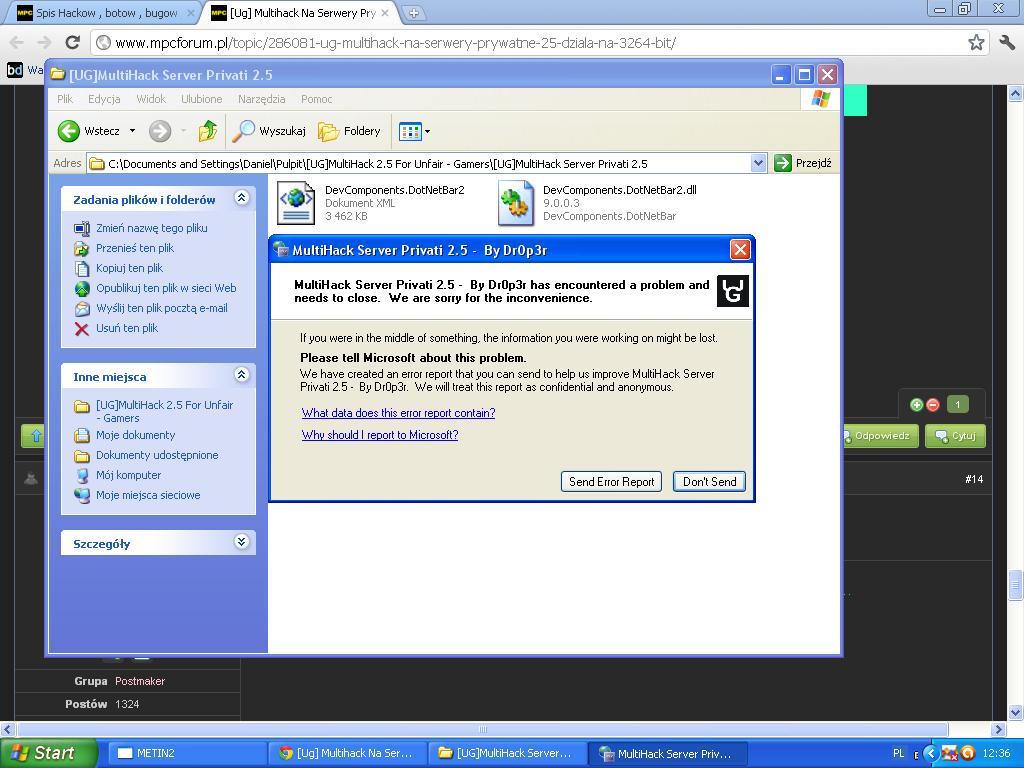
Task: Click Send Error Report button
Action: [611, 482]
